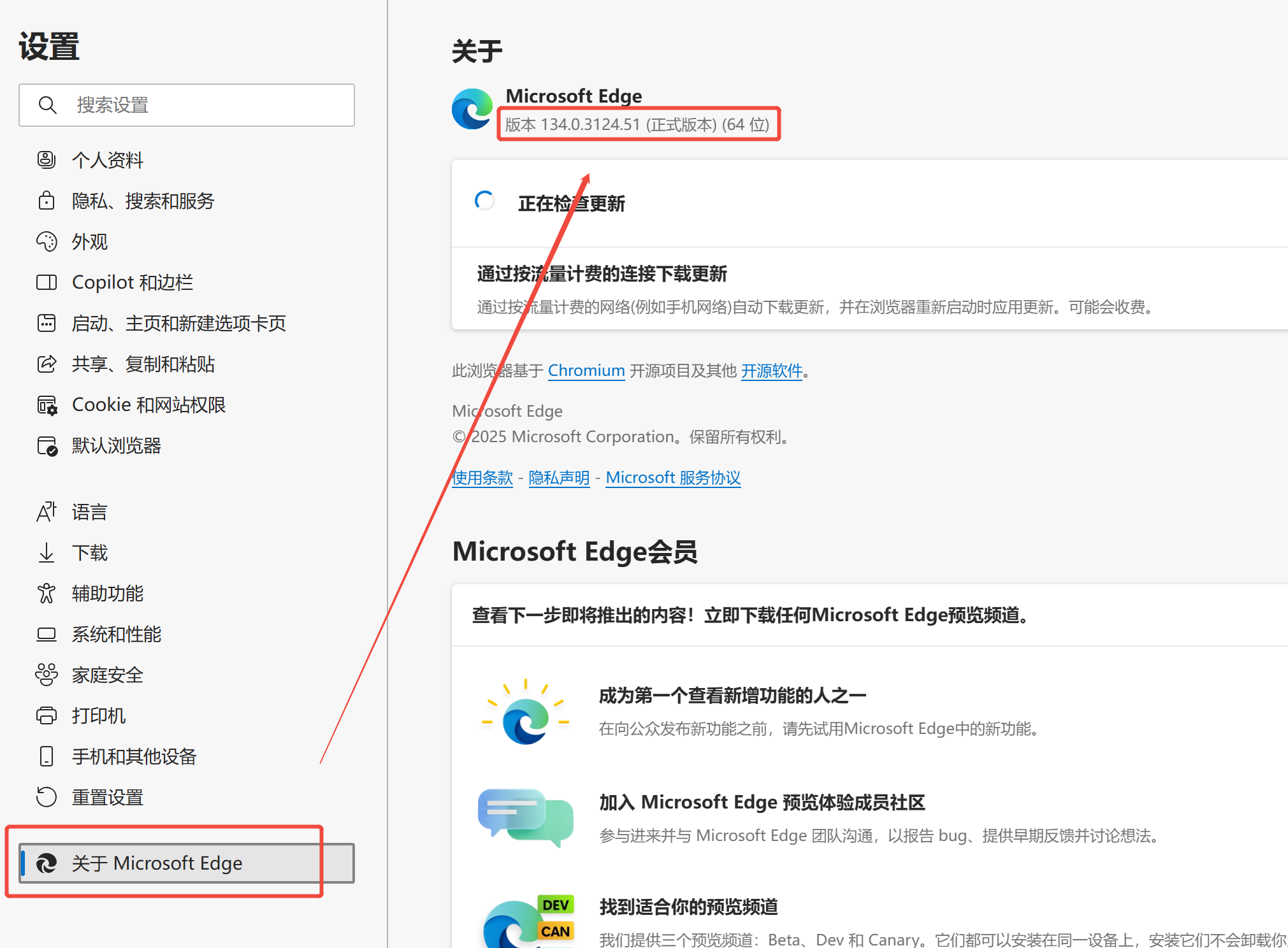Click the Microsoft Edge logo in 关于
The image size is (1288, 948).
(472, 109)
